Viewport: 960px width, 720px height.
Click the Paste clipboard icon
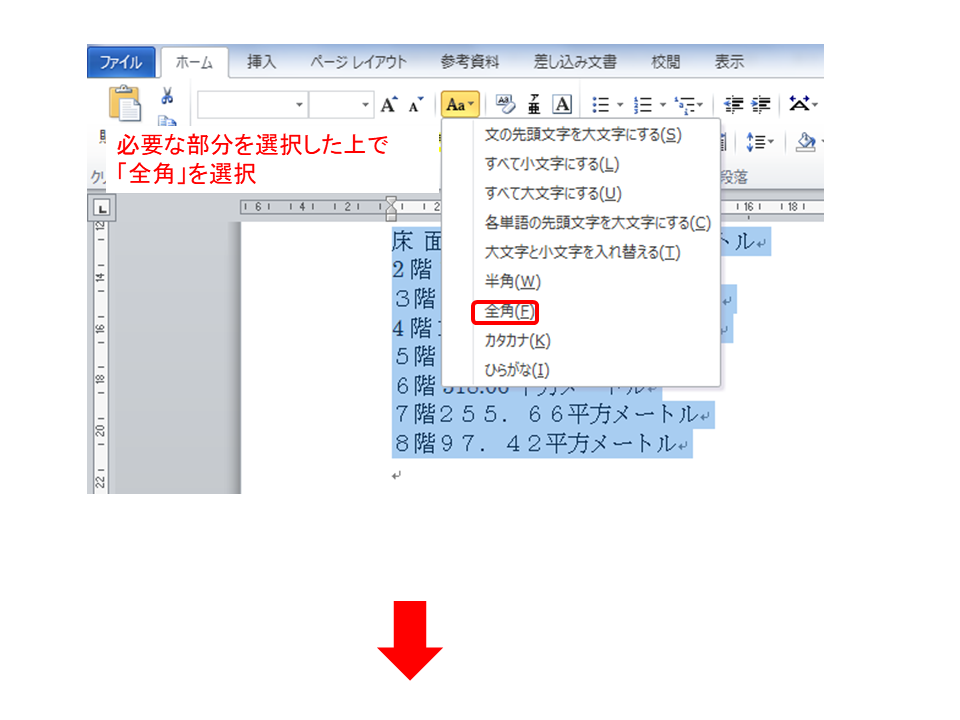click(x=125, y=104)
